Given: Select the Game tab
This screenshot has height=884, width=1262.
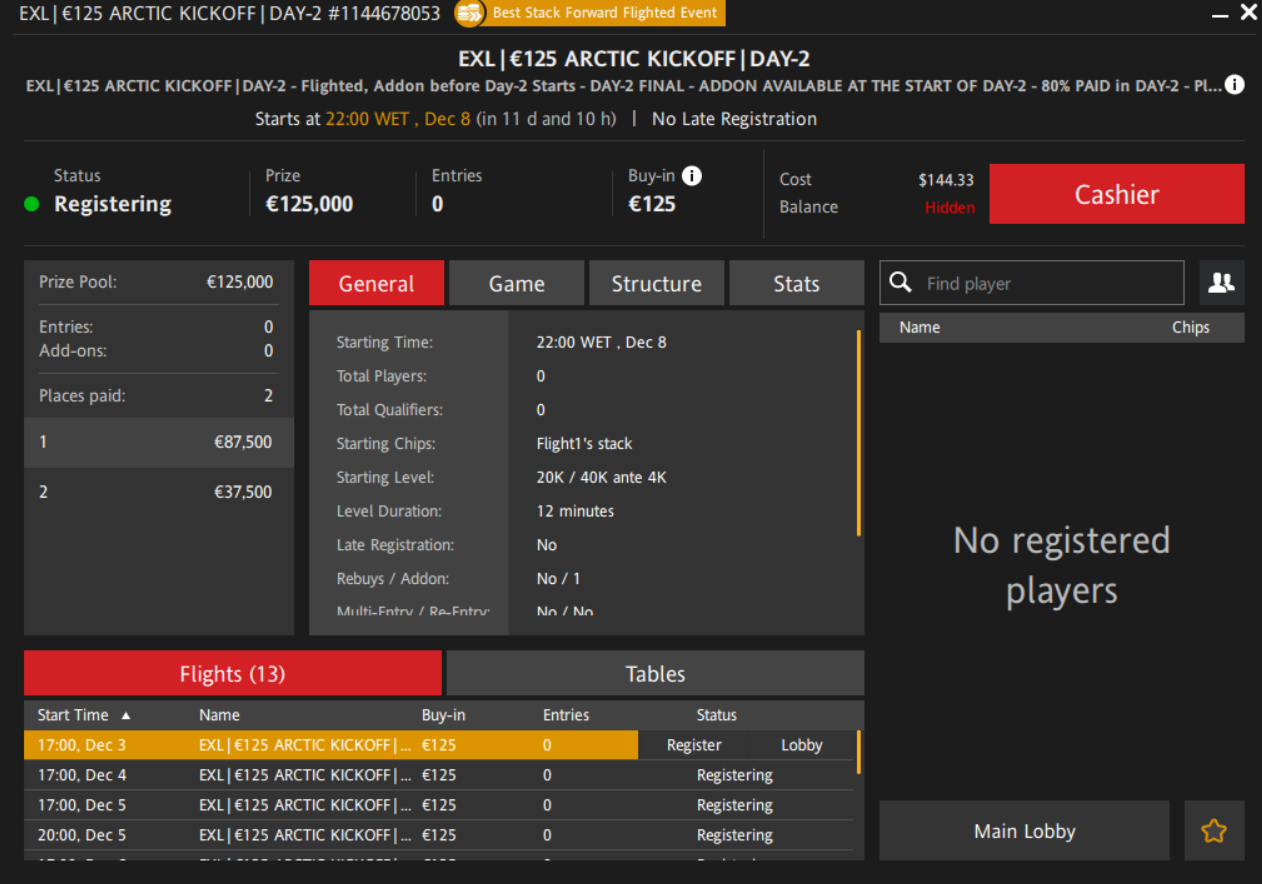Looking at the screenshot, I should [516, 284].
